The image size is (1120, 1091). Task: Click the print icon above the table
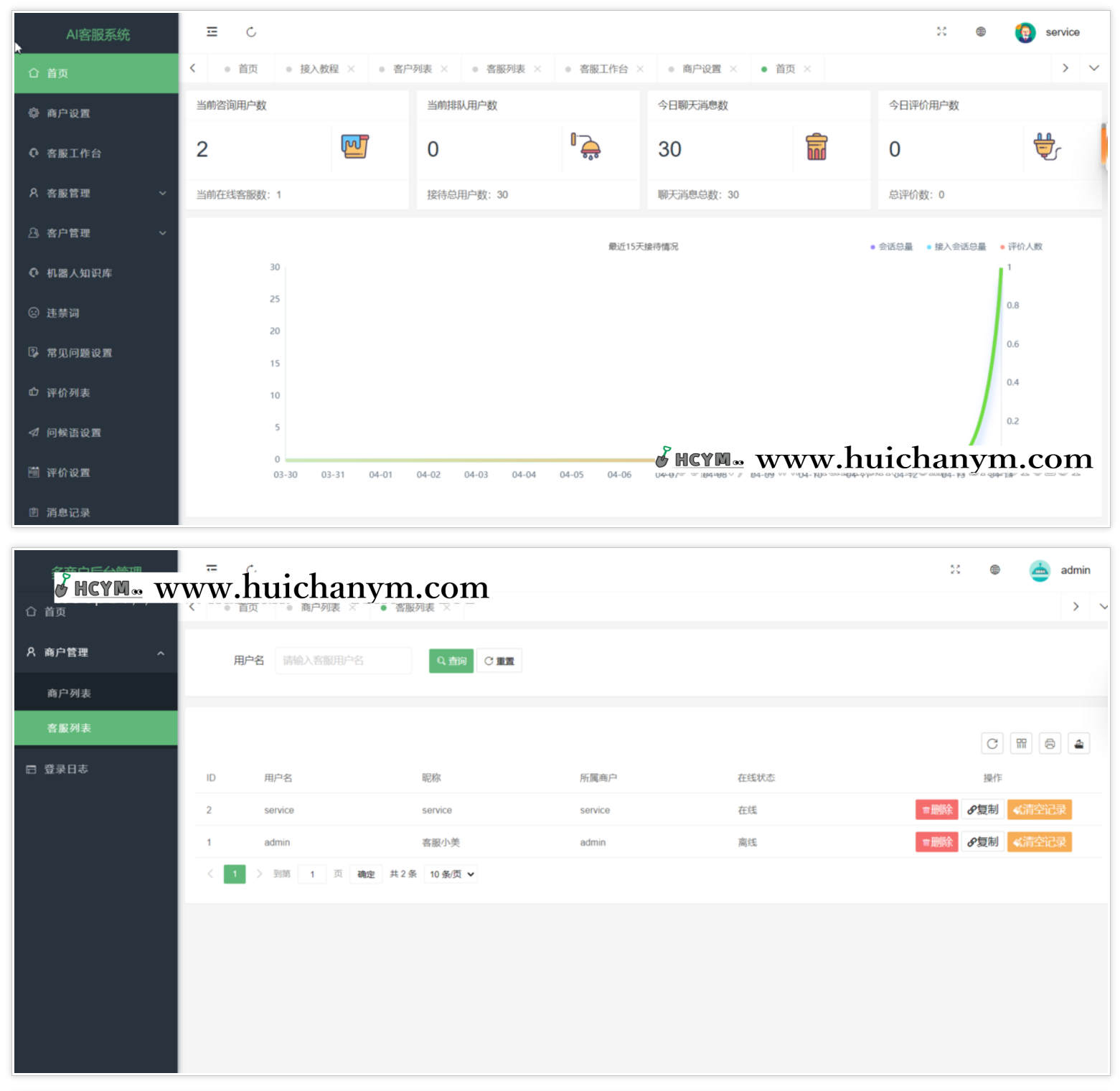pyautogui.click(x=1050, y=744)
